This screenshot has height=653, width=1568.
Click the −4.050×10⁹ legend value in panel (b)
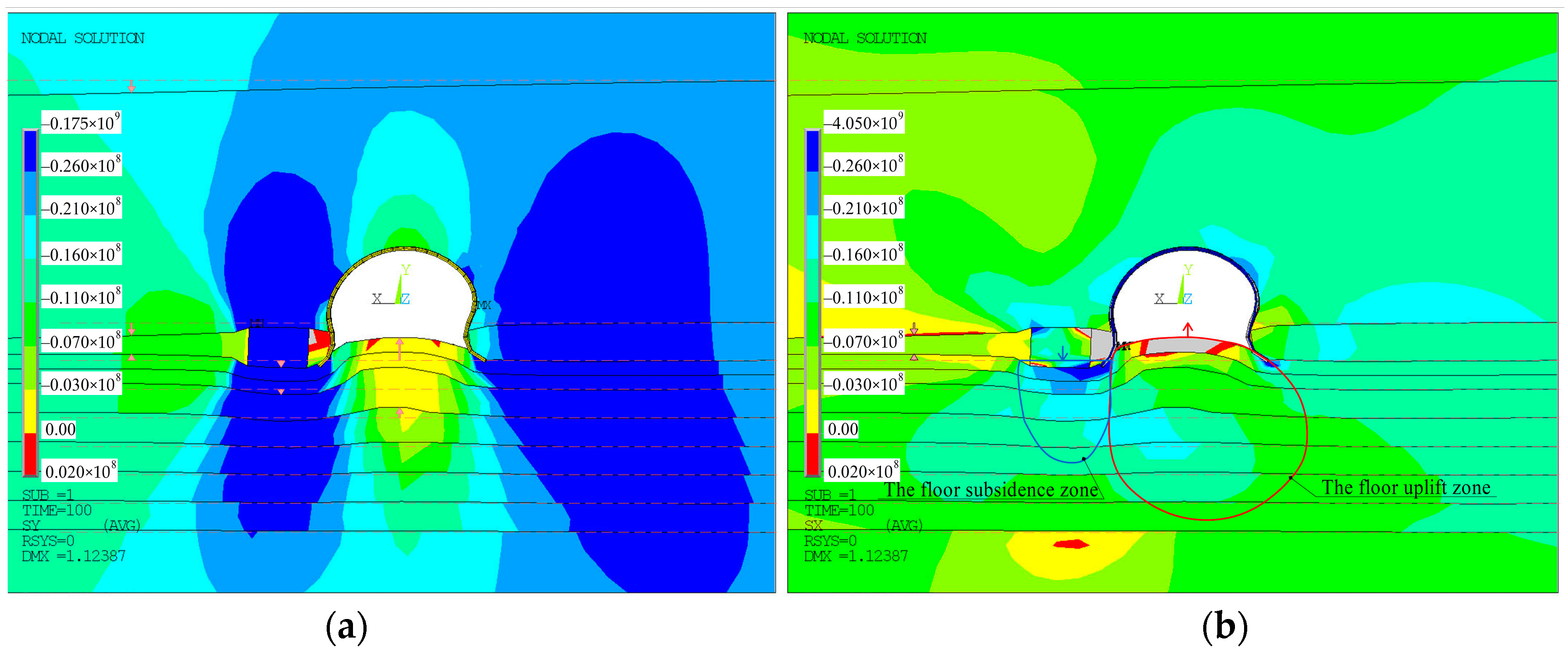pyautogui.click(x=864, y=122)
